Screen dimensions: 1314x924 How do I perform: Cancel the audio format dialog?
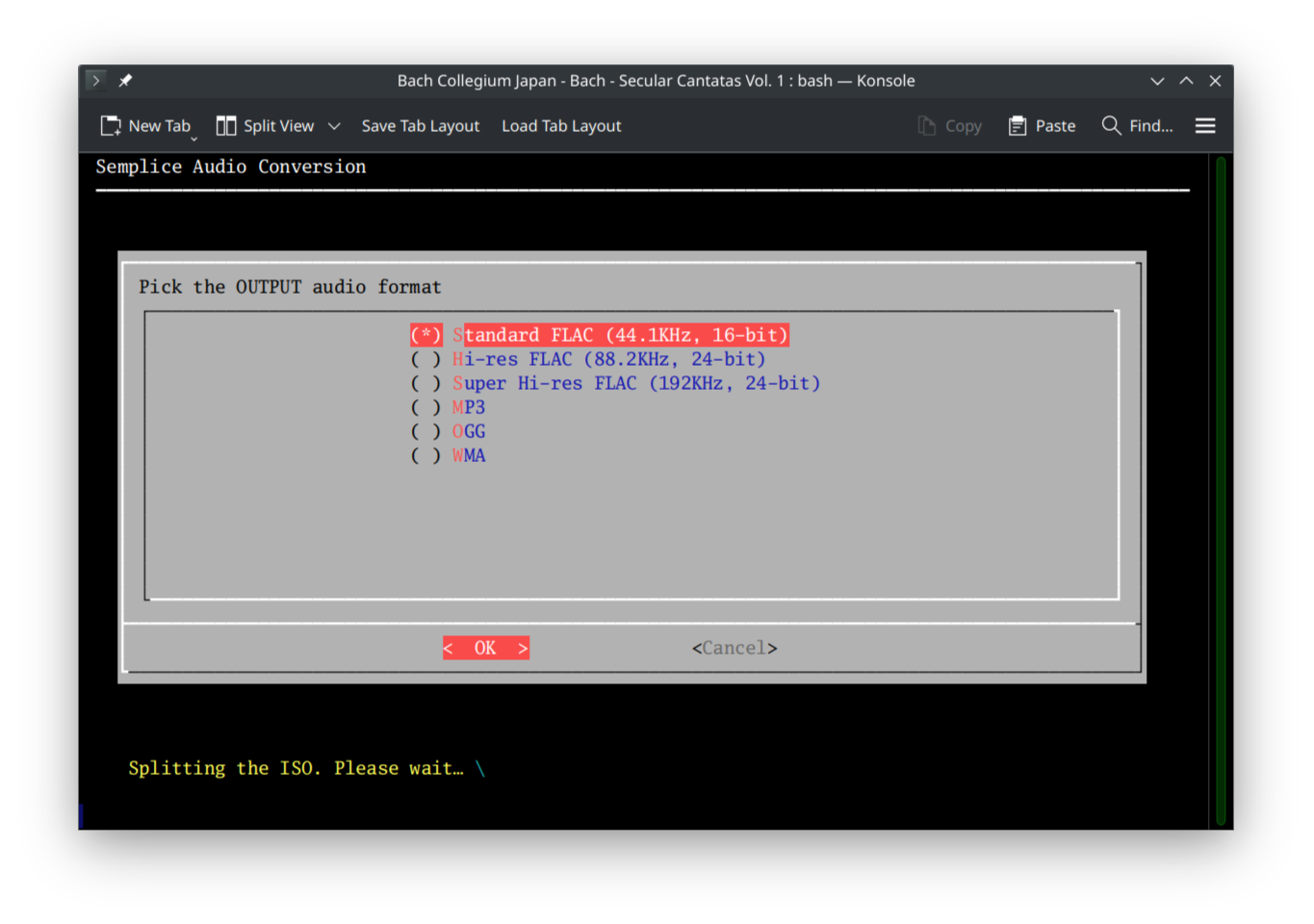tap(734, 647)
